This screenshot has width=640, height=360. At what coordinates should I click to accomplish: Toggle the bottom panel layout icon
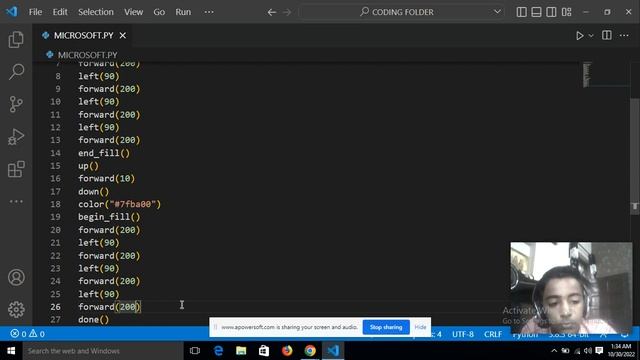(x=536, y=12)
